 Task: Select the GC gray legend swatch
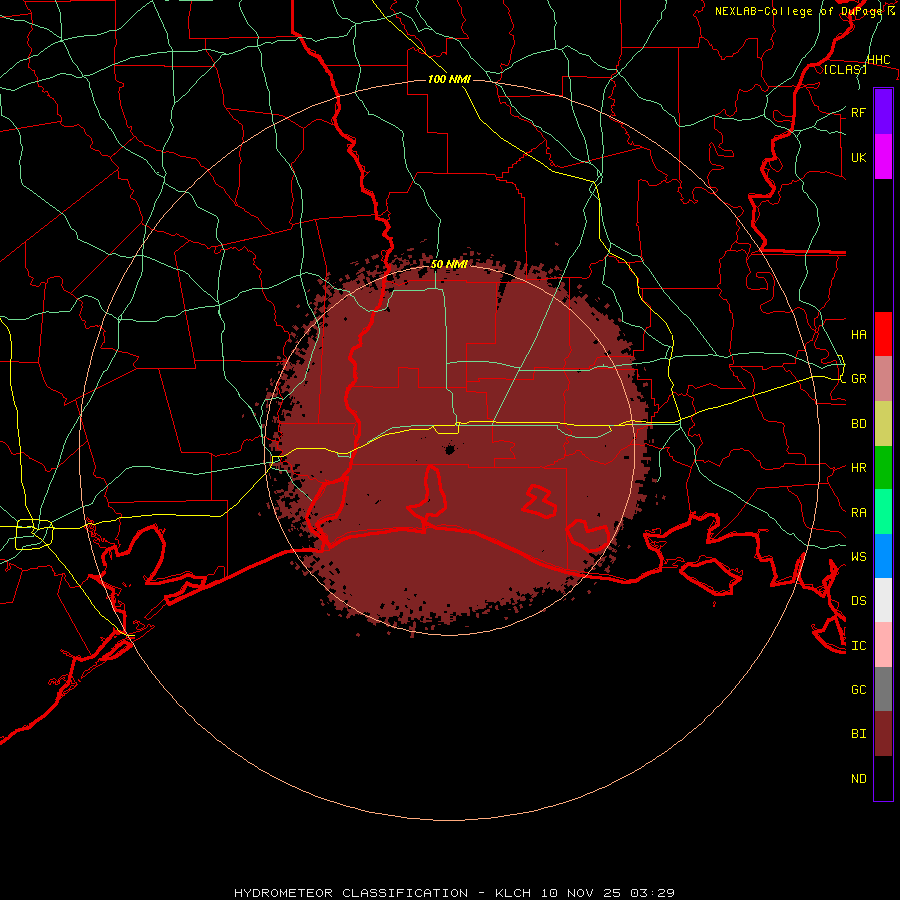point(883,689)
